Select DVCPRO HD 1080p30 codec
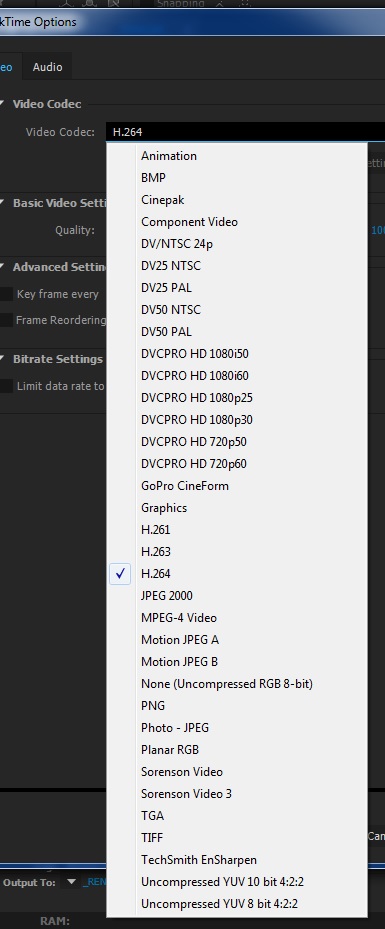This screenshot has width=385, height=929. point(237,419)
